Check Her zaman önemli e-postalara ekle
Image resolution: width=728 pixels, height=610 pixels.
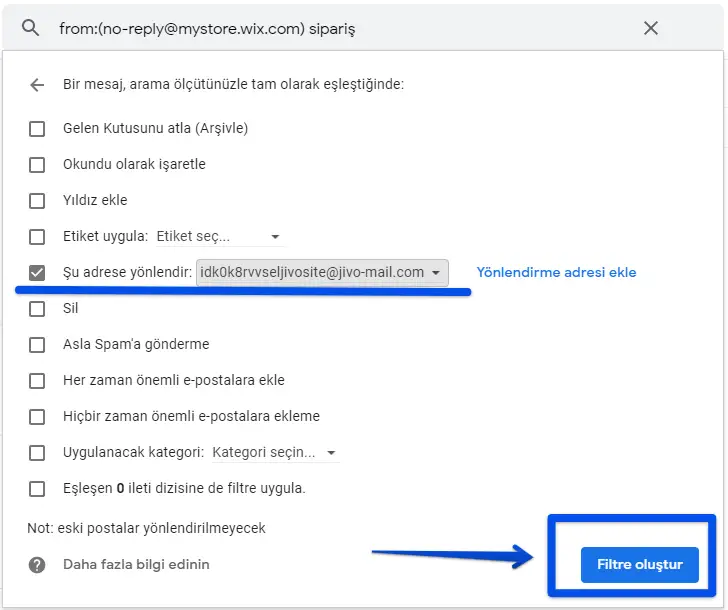[37, 380]
